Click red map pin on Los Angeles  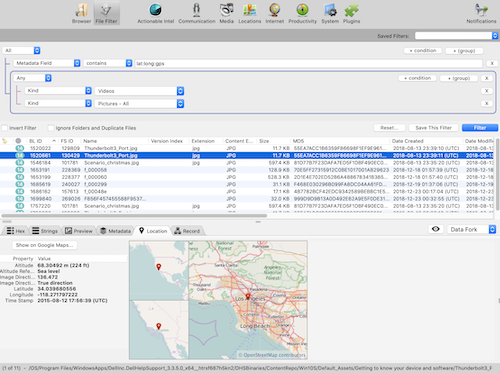(x=248, y=296)
